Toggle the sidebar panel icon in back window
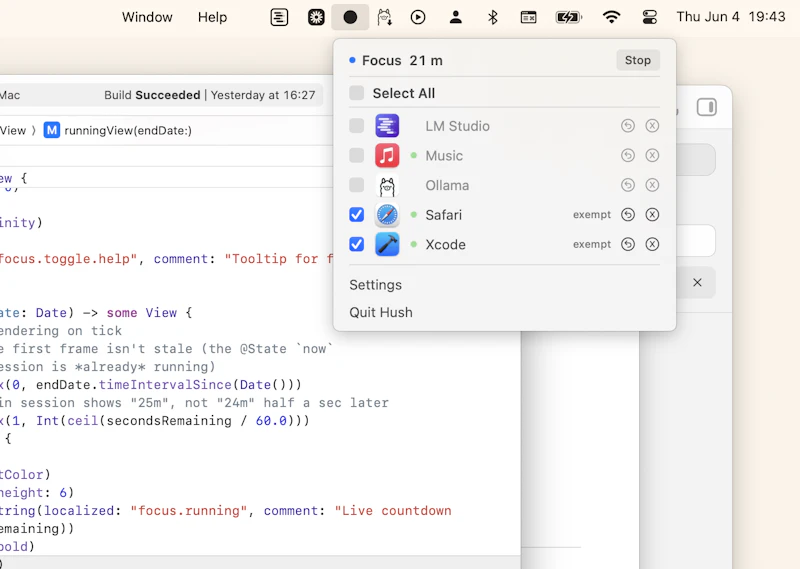 click(x=707, y=107)
